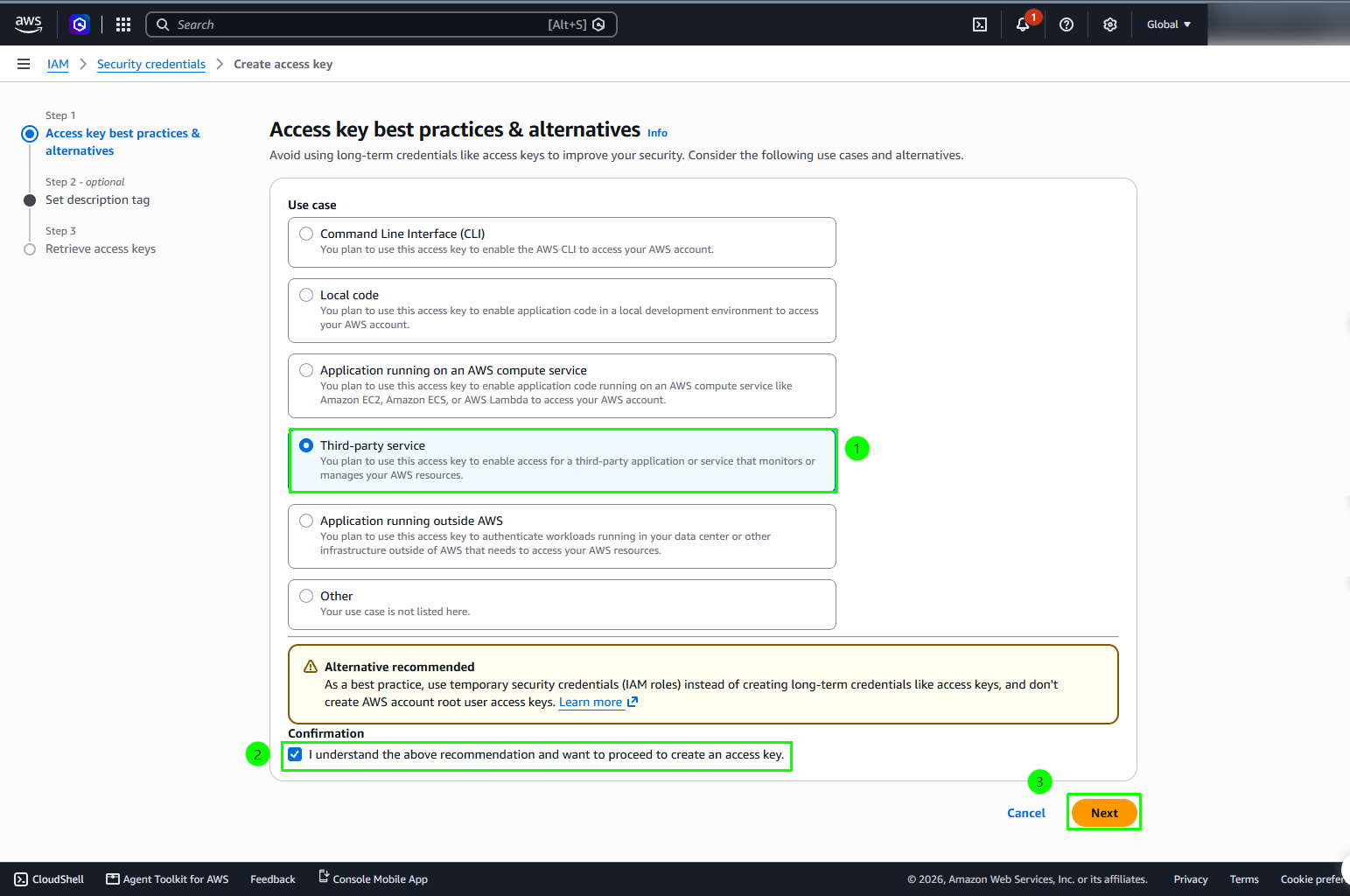Open the settings gear icon
1350x896 pixels.
tap(1110, 24)
